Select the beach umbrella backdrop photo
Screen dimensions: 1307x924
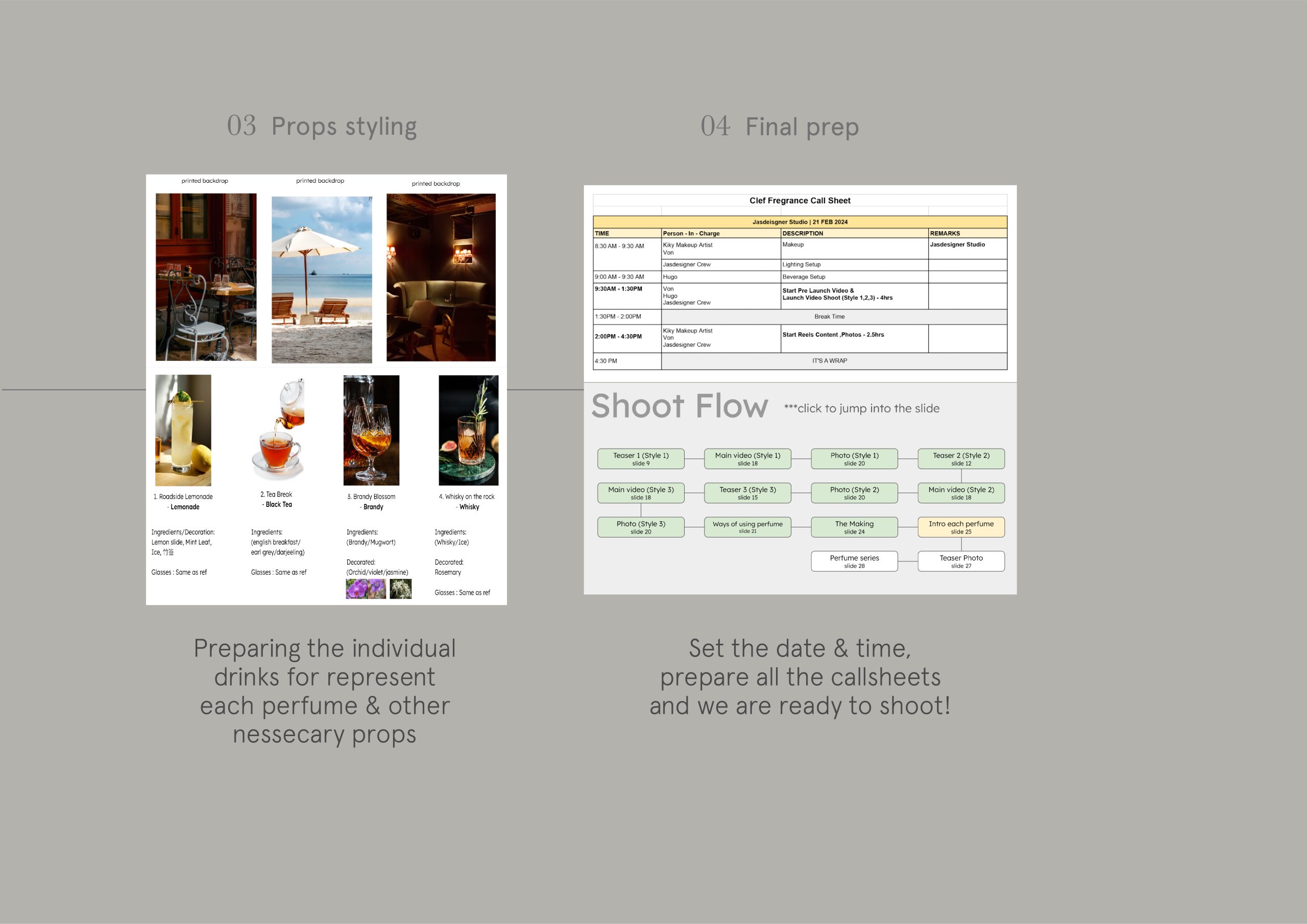pyautogui.click(x=322, y=280)
